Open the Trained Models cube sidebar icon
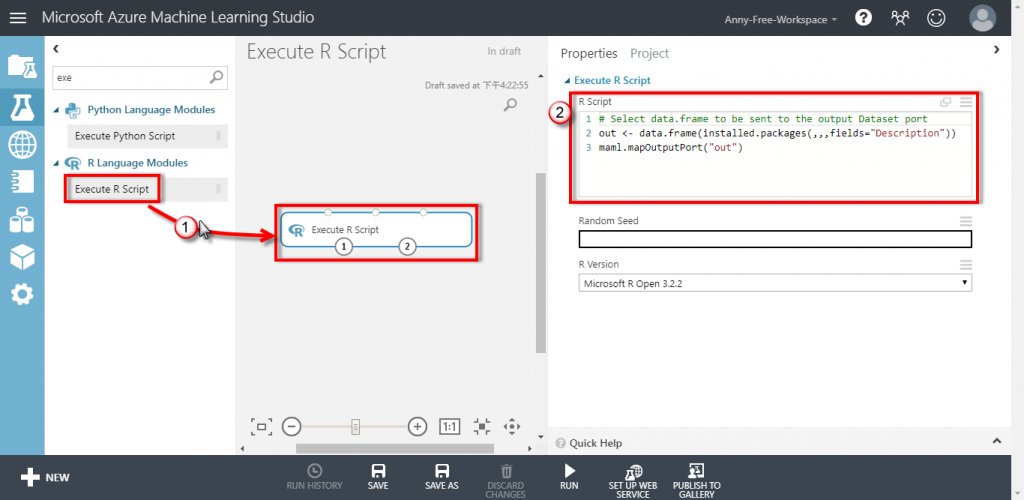Image resolution: width=1024 pixels, height=500 pixels. [22, 258]
